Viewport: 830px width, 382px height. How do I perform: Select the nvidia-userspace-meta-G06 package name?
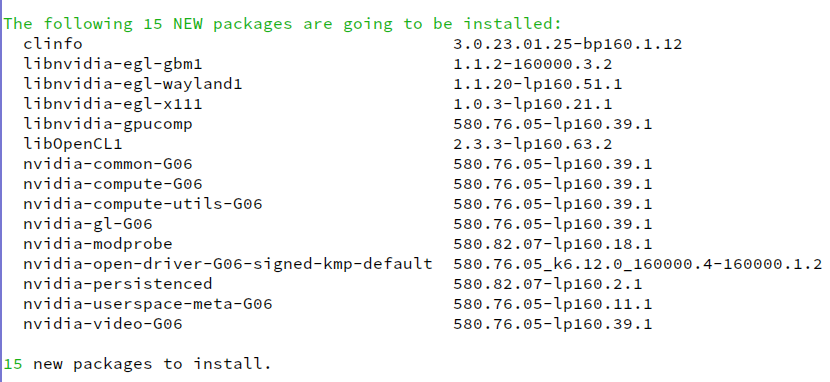[x=148, y=304]
